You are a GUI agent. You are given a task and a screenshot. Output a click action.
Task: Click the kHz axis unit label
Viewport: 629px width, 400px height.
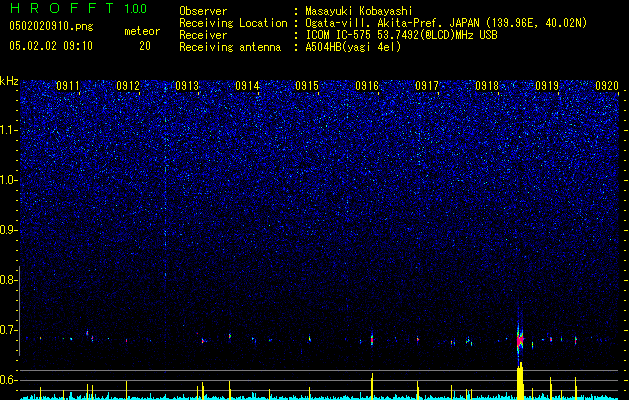tap(9, 81)
